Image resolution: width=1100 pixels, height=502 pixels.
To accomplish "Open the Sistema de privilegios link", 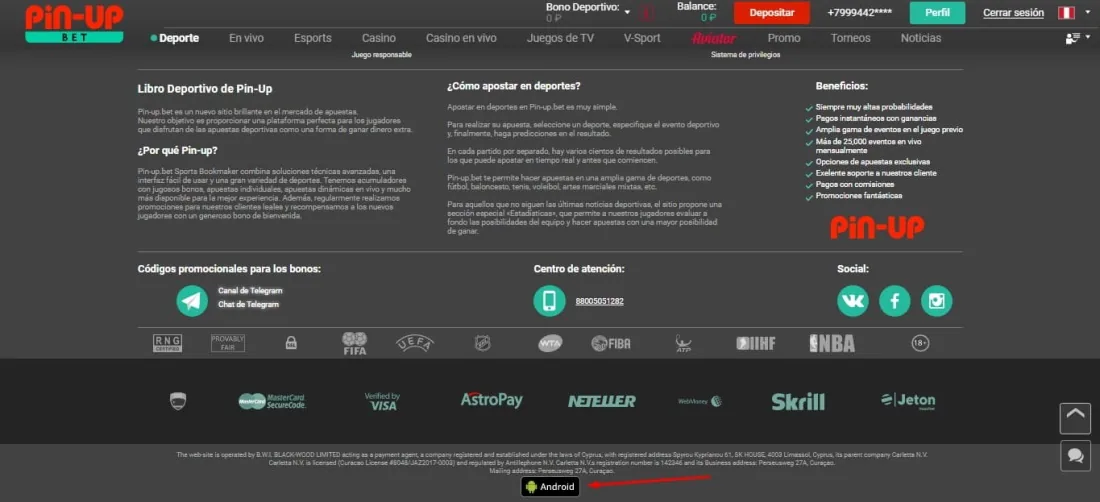I will (x=745, y=55).
